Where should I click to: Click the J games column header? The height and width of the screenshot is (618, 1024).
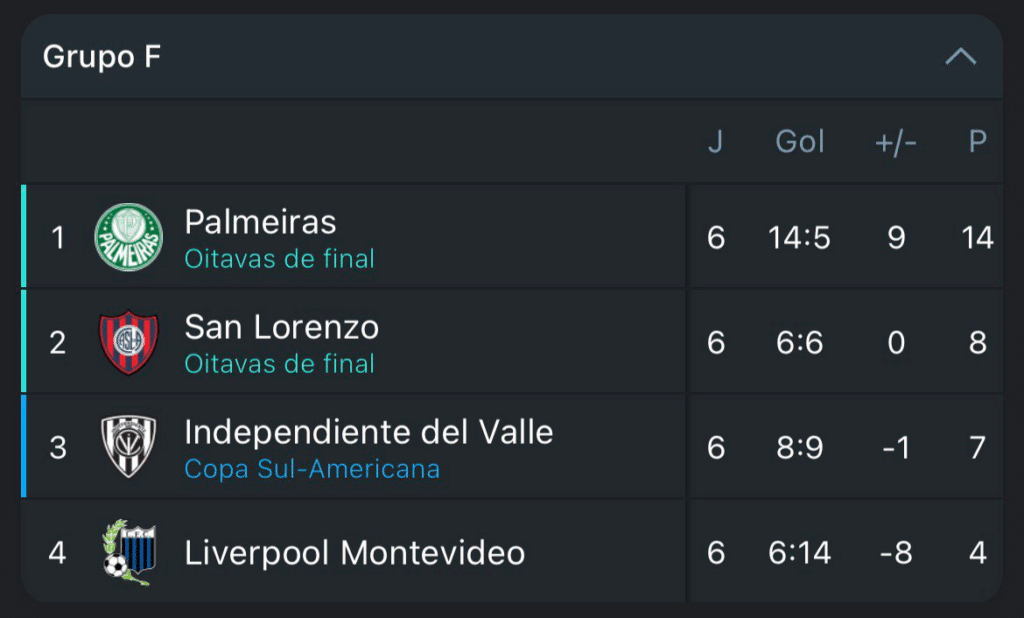point(715,142)
